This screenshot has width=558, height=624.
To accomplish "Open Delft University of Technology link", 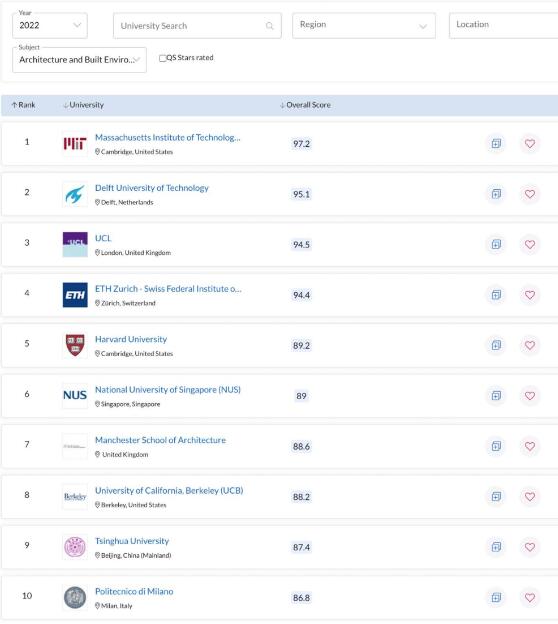I will pyautogui.click(x=152, y=188).
